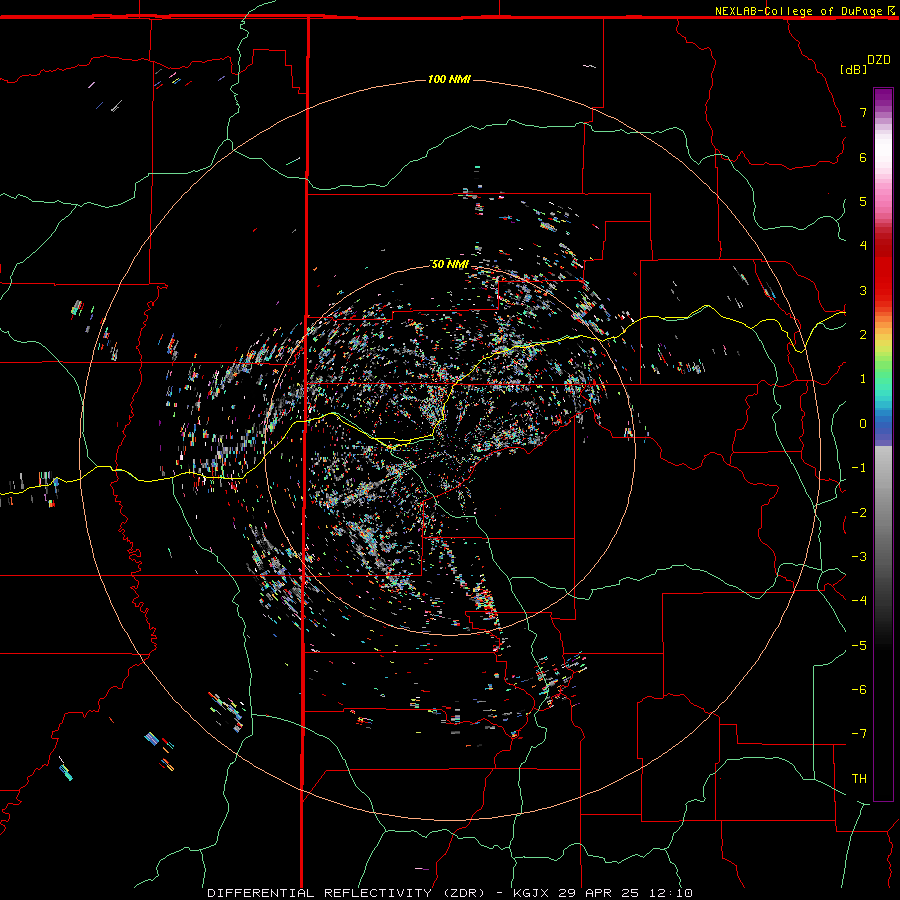Click the 0 value on the color scale
900x900 pixels.
click(863, 424)
